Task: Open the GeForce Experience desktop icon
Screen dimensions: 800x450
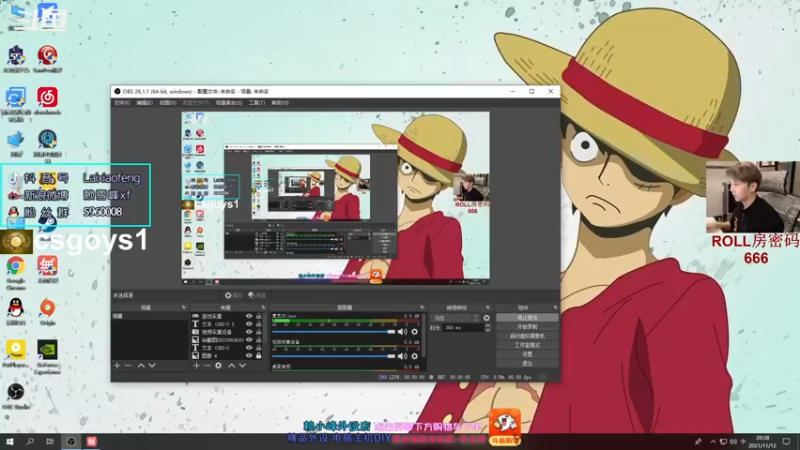Action: [47, 357]
